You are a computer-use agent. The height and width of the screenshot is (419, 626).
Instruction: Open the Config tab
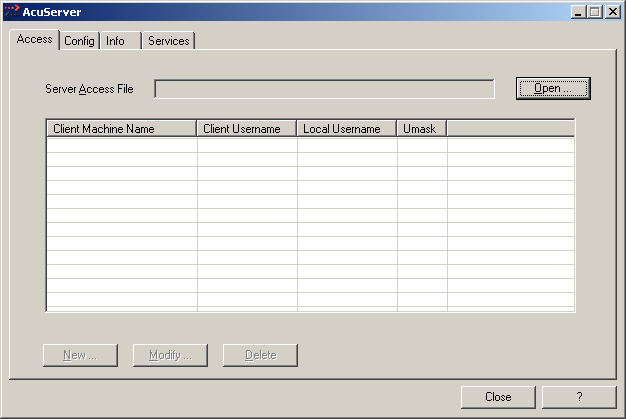[79, 41]
